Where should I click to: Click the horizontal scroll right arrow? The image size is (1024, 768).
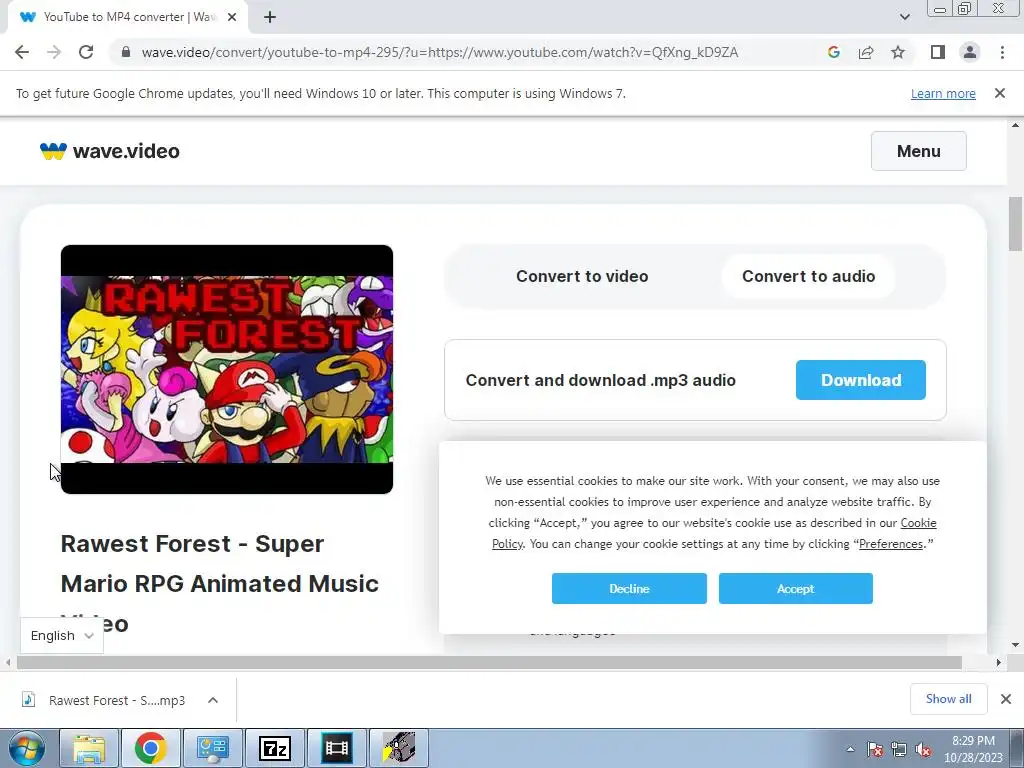pyautogui.click(x=999, y=662)
